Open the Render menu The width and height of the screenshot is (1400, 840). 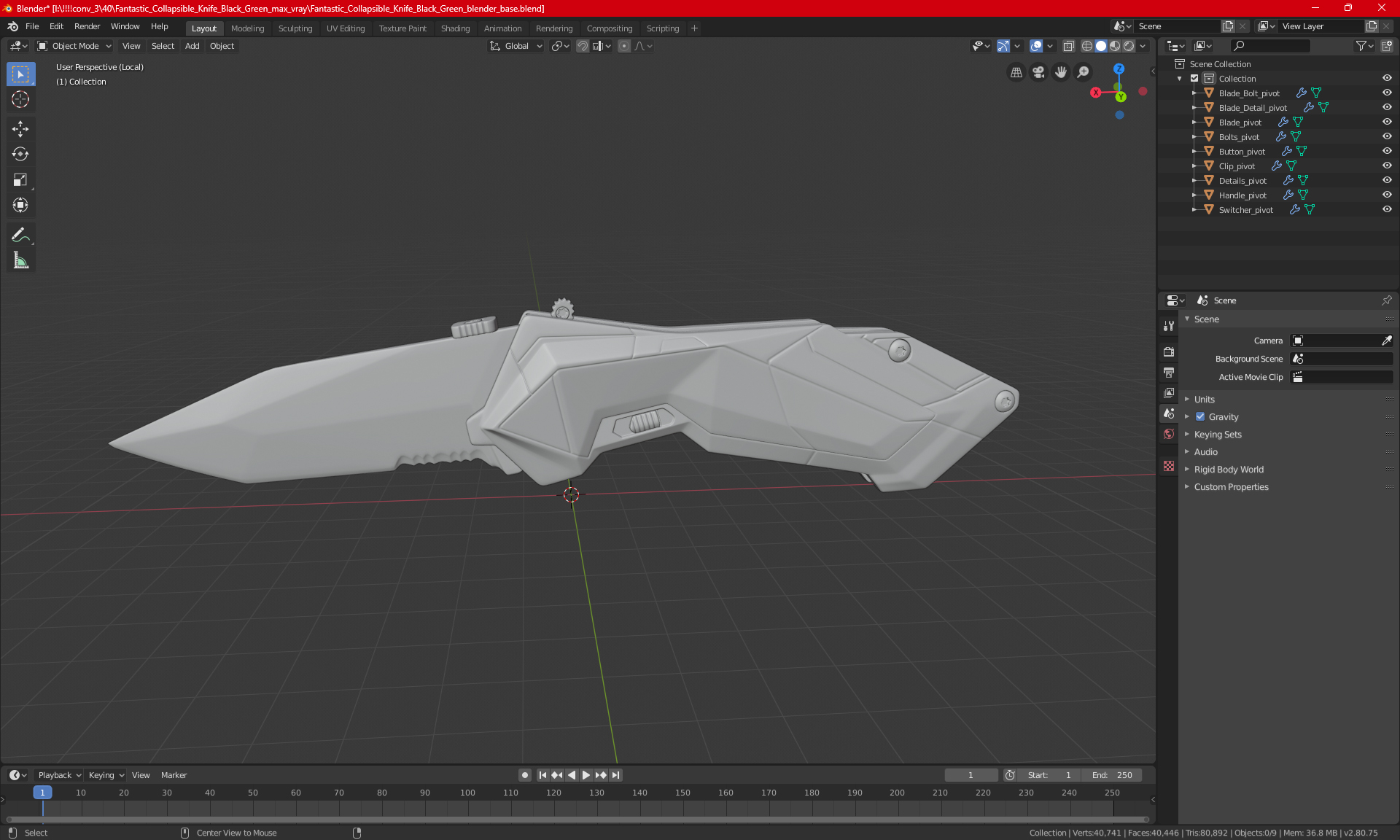pos(87,26)
